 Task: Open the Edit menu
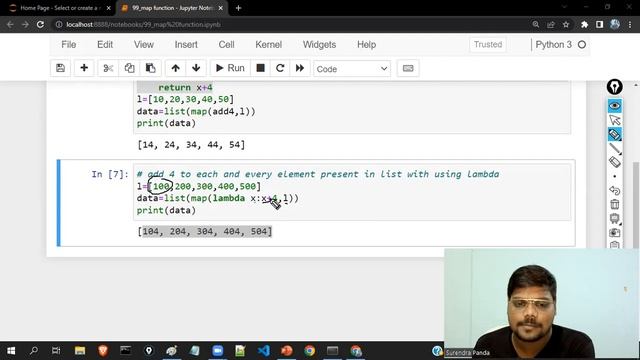point(105,44)
